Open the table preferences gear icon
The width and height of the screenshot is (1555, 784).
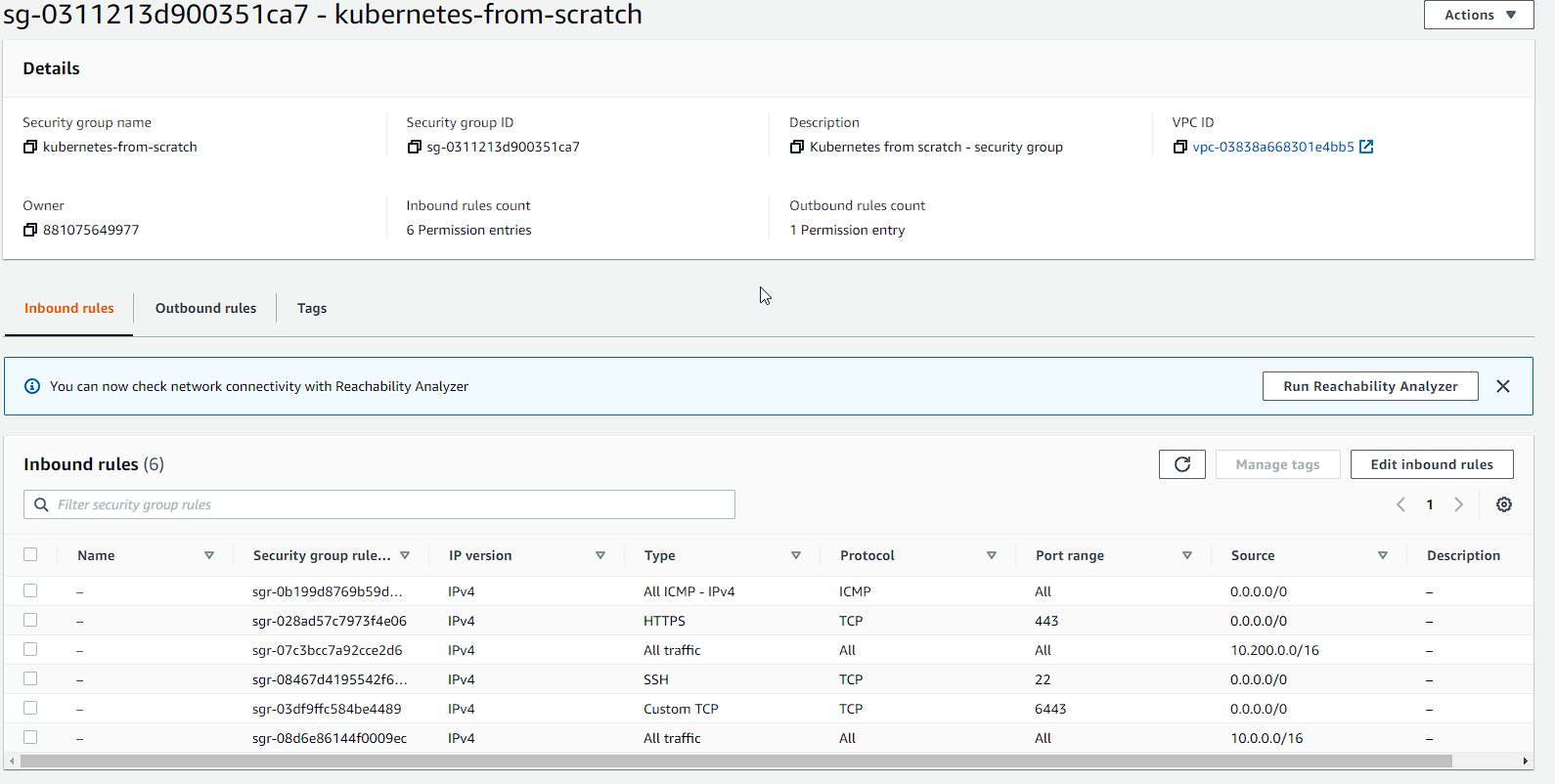pyautogui.click(x=1504, y=504)
